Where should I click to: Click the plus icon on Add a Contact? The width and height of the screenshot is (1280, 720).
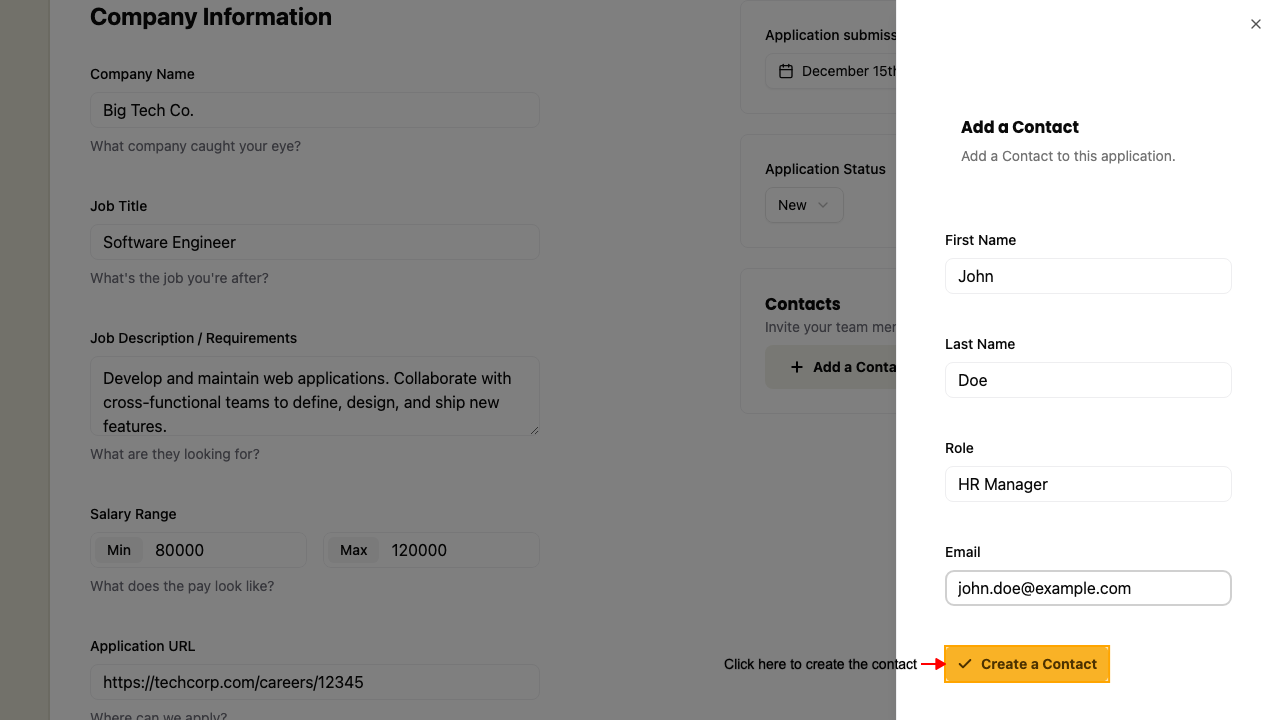795,367
